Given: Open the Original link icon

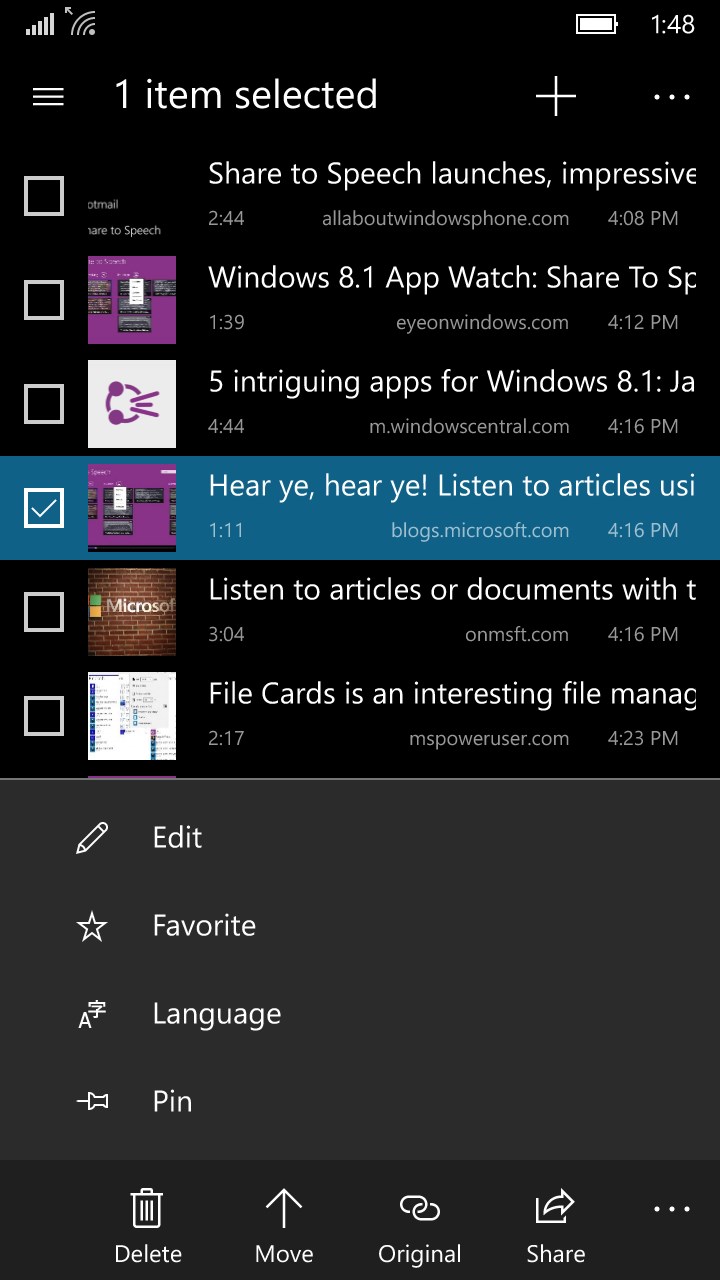Looking at the screenshot, I should [420, 1208].
